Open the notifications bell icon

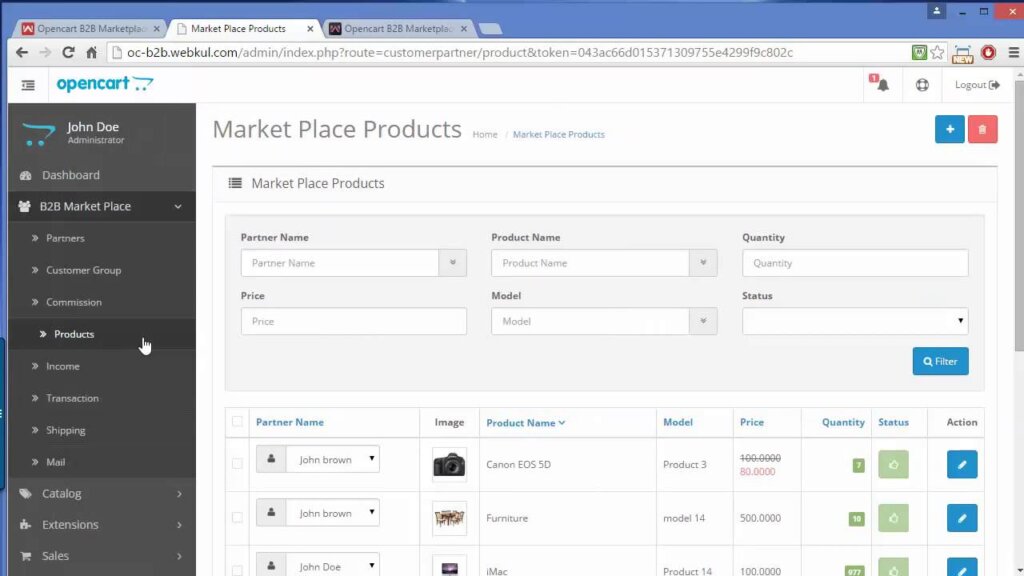[882, 85]
